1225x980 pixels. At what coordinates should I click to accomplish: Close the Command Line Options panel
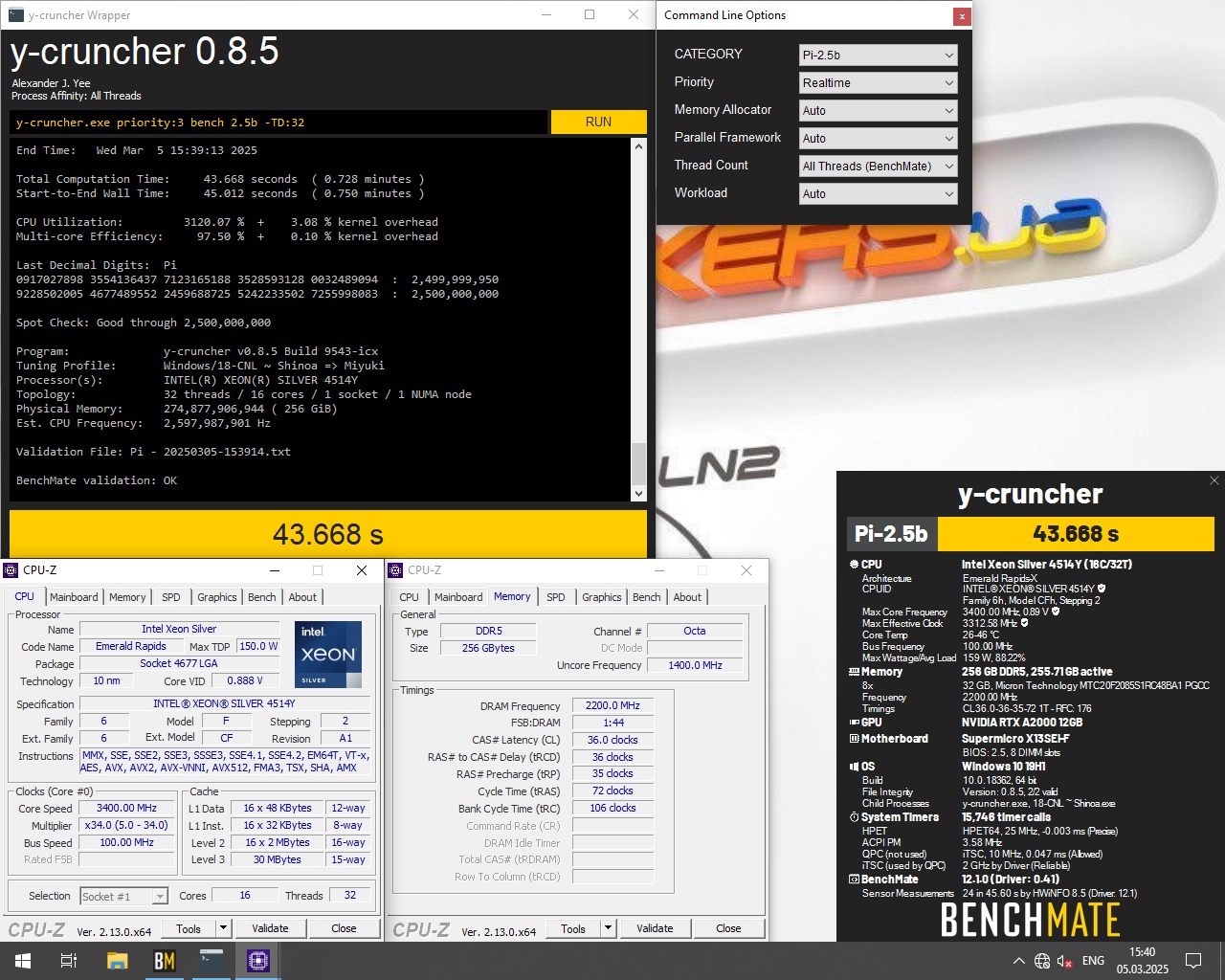tap(961, 16)
